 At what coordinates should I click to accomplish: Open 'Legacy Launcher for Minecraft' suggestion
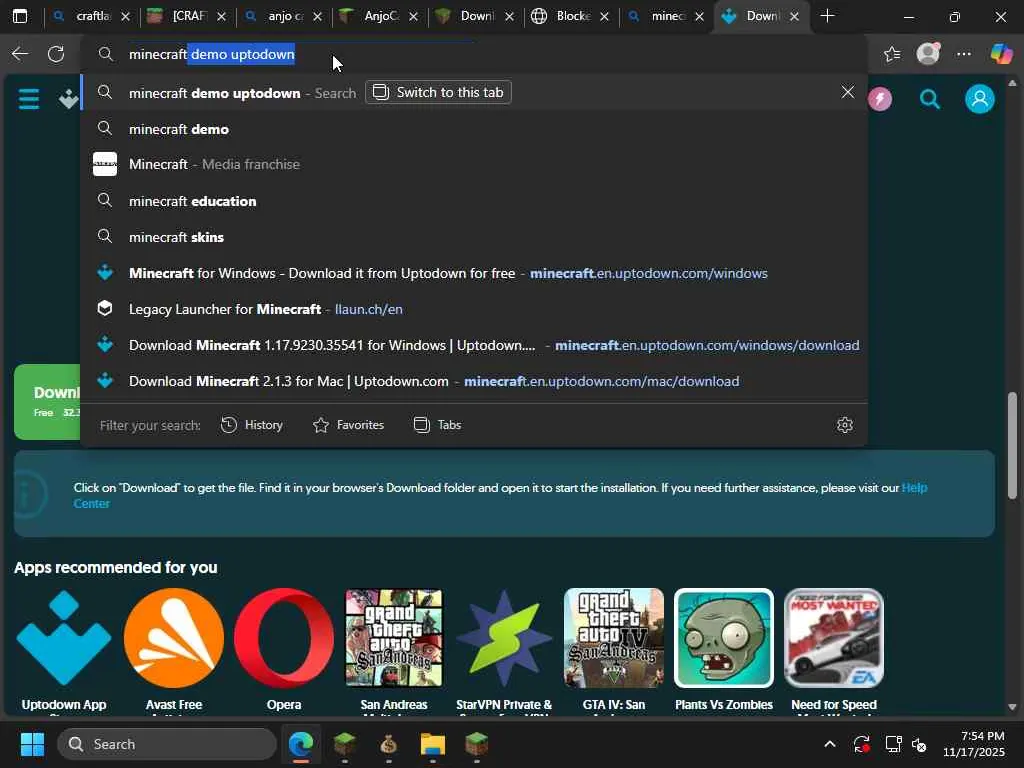click(474, 309)
